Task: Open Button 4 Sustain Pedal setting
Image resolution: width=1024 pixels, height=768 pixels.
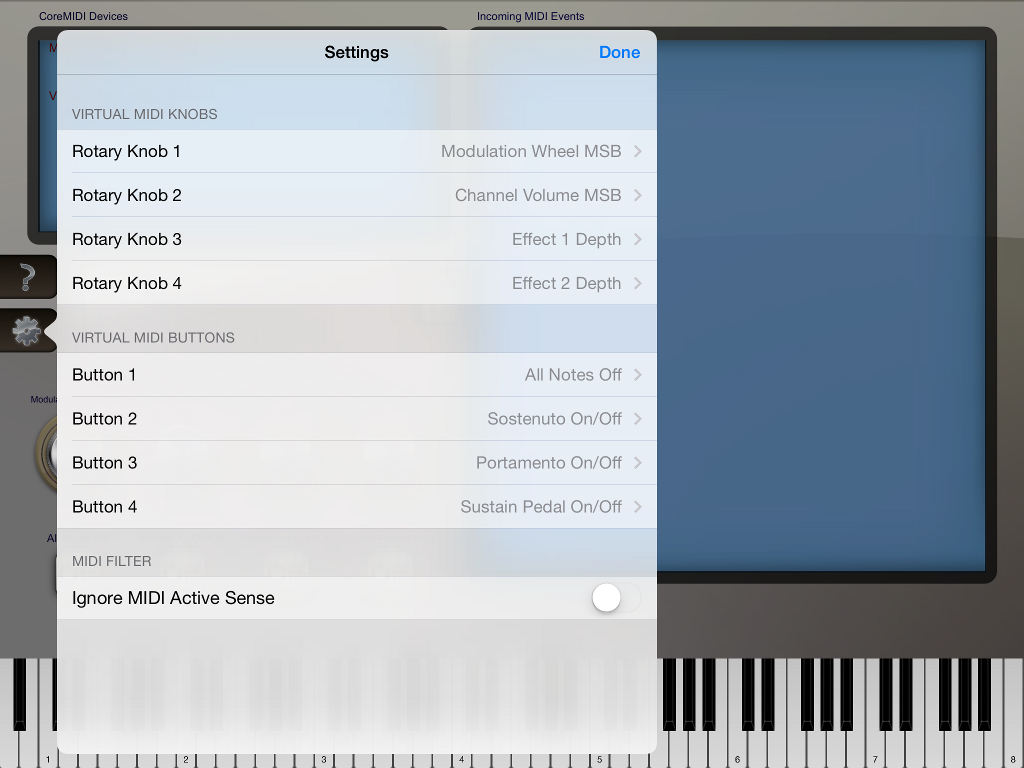Action: [356, 507]
